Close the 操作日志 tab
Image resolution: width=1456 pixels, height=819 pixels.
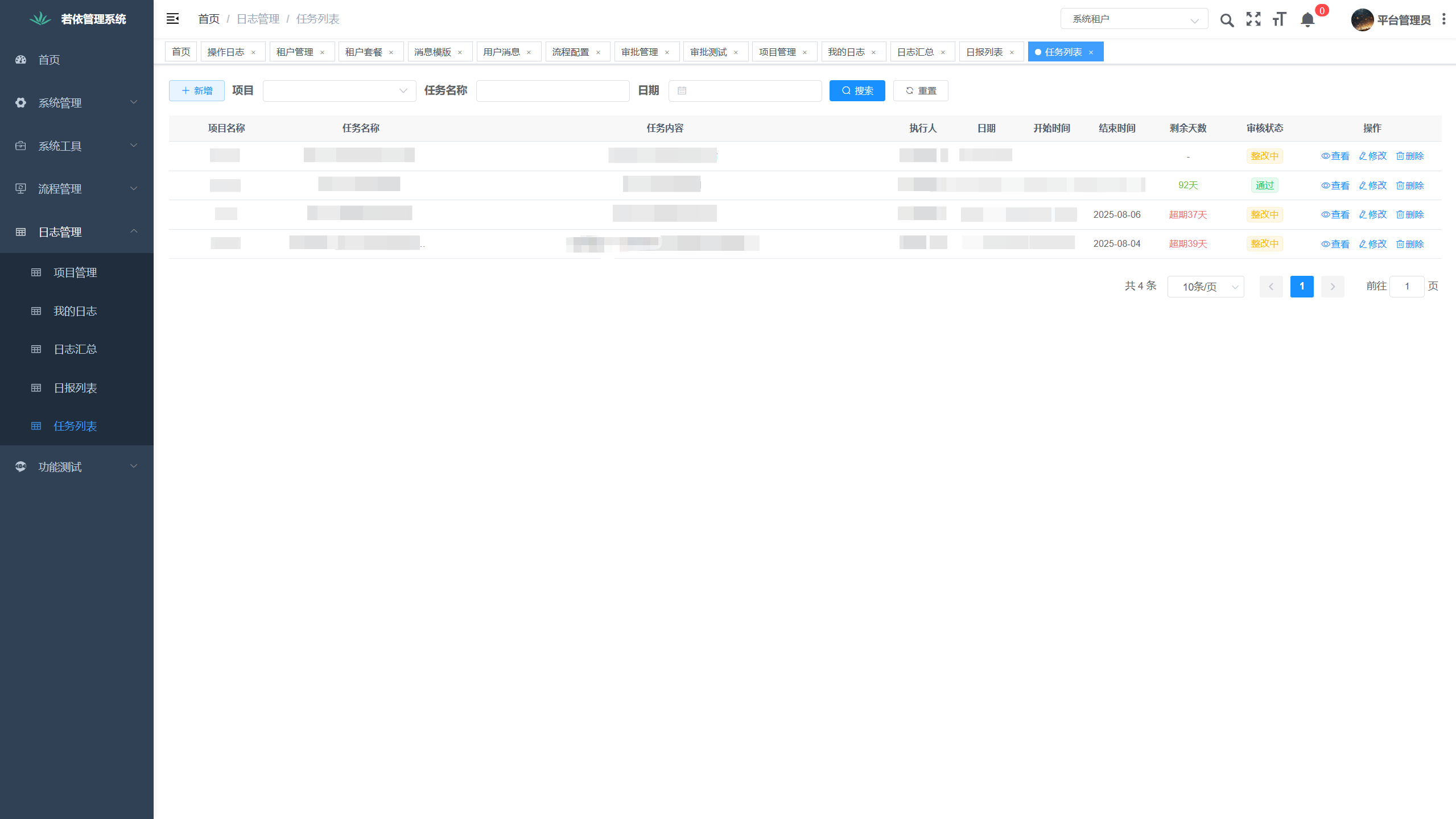(x=253, y=52)
